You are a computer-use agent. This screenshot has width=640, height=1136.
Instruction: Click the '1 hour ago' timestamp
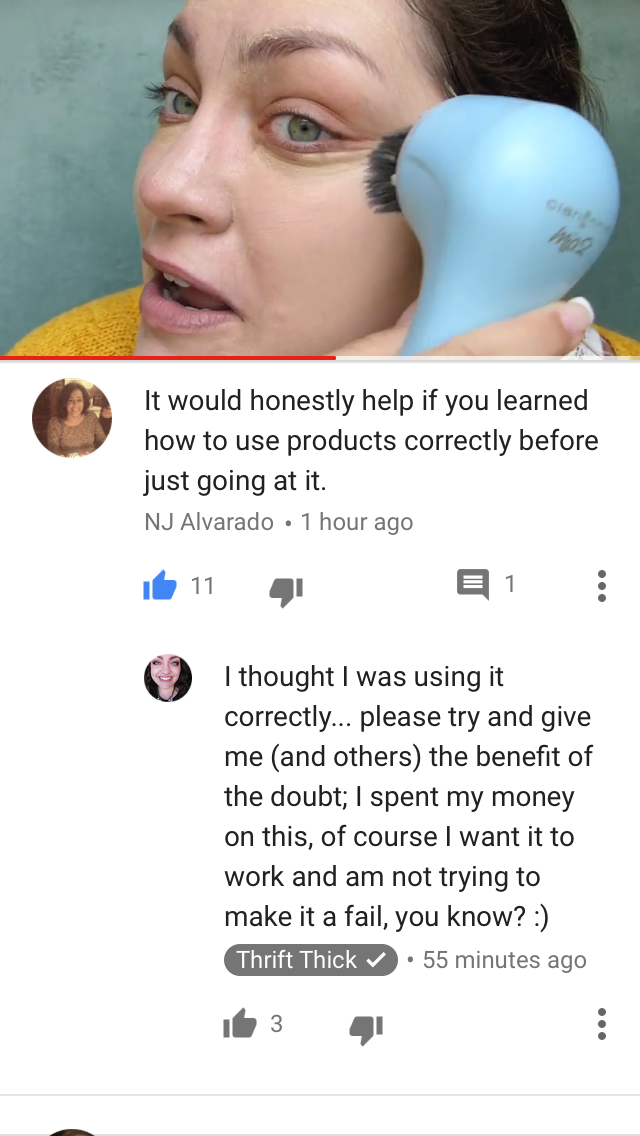click(x=357, y=522)
